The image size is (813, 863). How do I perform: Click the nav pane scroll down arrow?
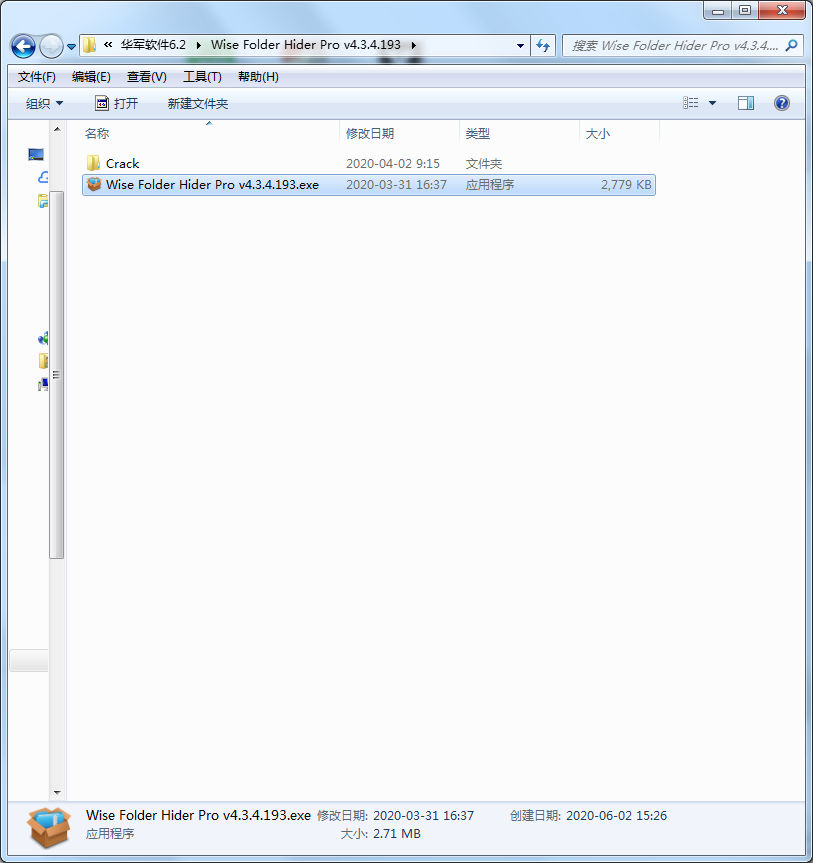coord(57,793)
